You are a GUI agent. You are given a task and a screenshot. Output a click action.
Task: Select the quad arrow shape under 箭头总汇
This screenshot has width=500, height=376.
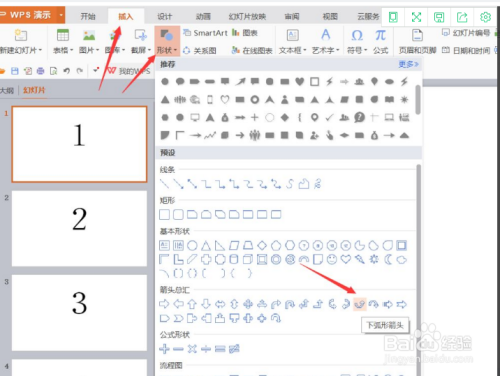tap(248, 304)
